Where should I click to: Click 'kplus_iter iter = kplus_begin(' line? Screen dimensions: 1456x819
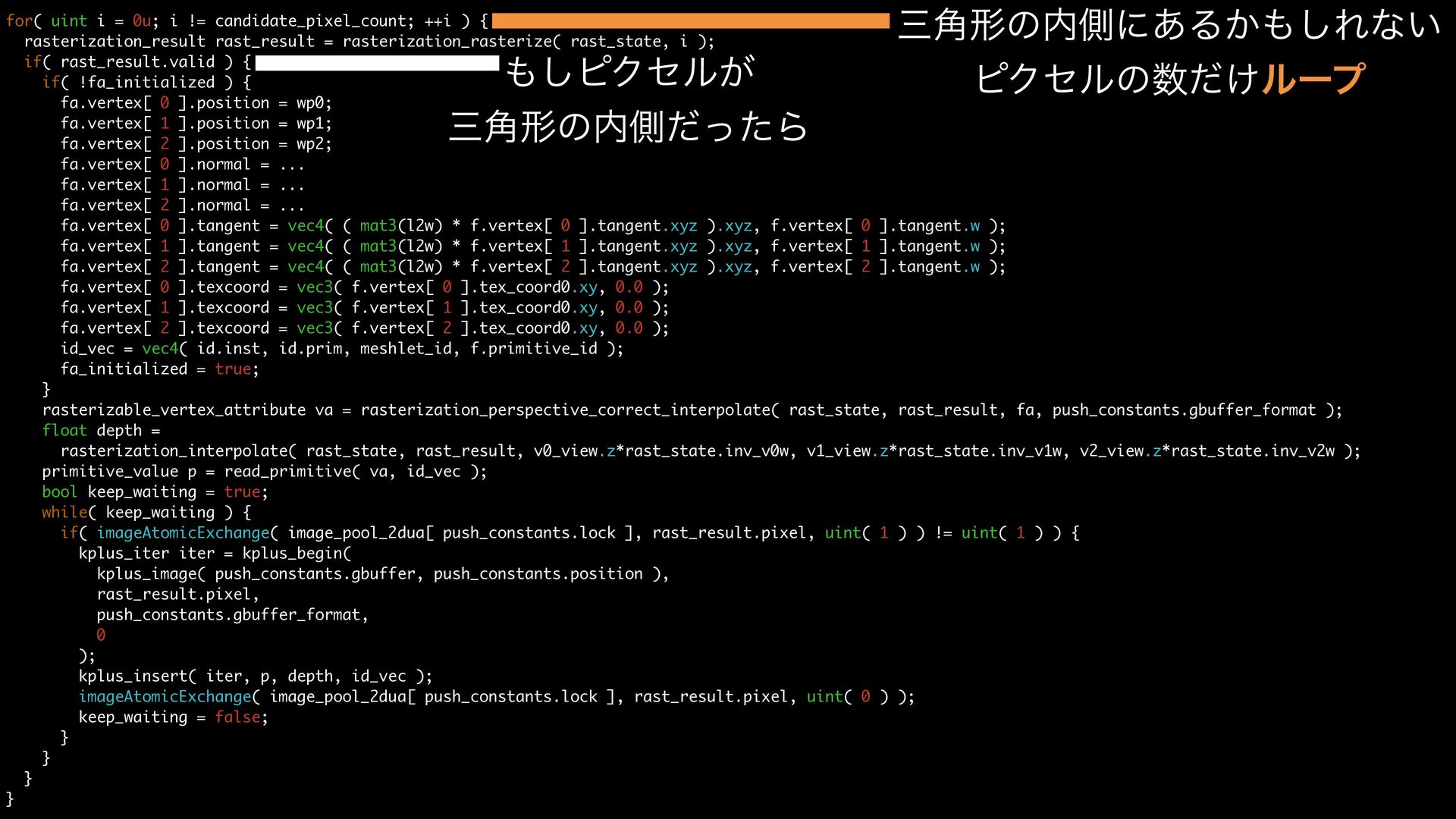pos(215,554)
